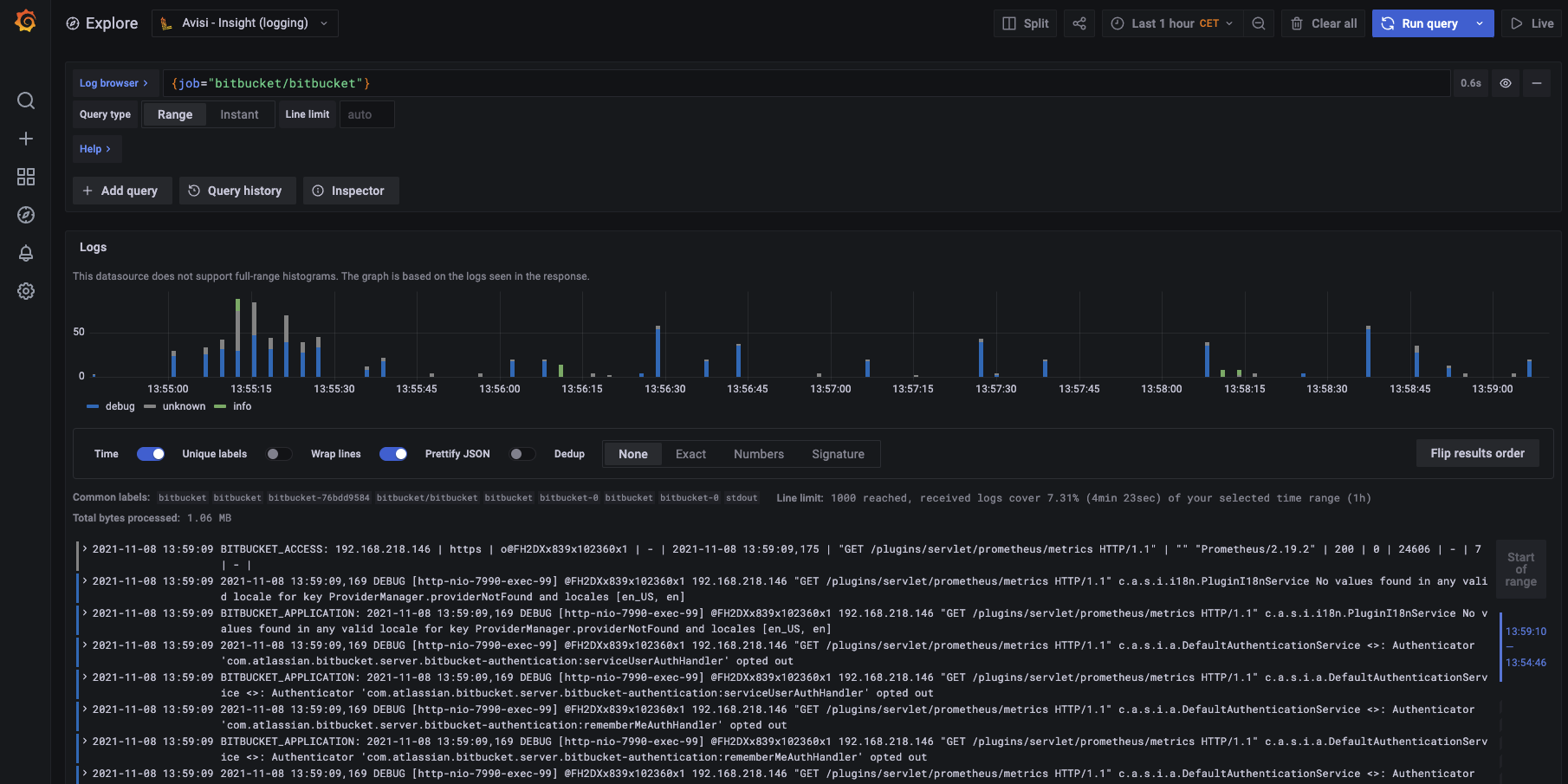The width and height of the screenshot is (1568, 784).
Task: Click the Run query button
Action: [x=1420, y=23]
